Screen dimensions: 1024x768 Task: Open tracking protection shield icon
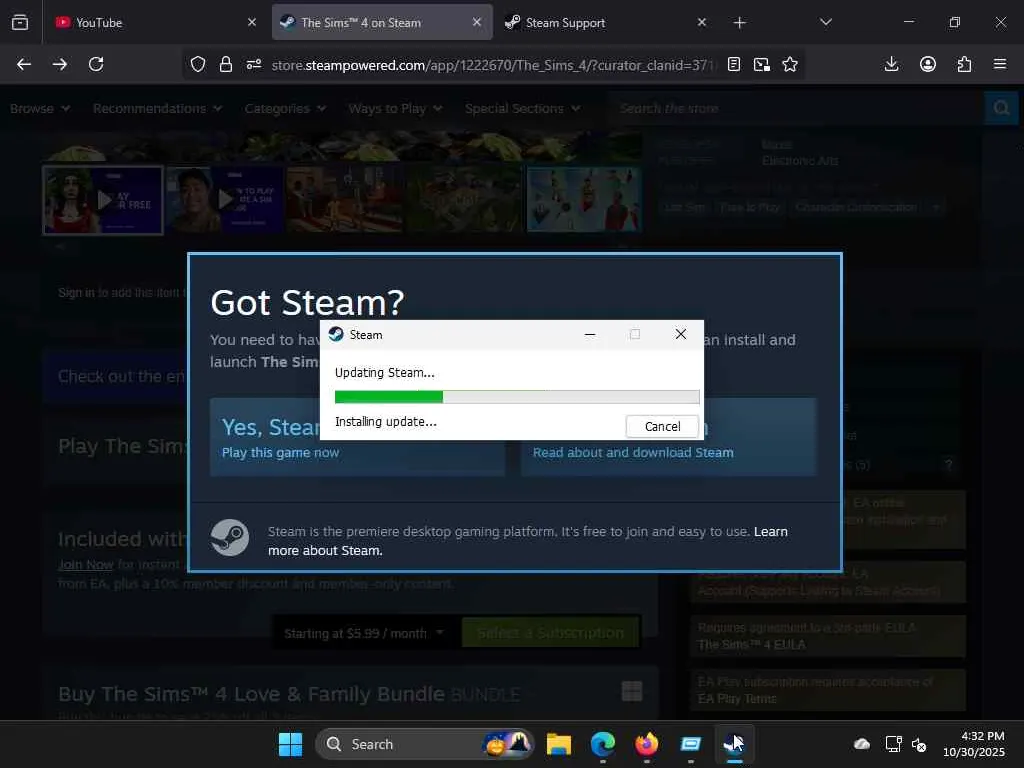point(198,64)
